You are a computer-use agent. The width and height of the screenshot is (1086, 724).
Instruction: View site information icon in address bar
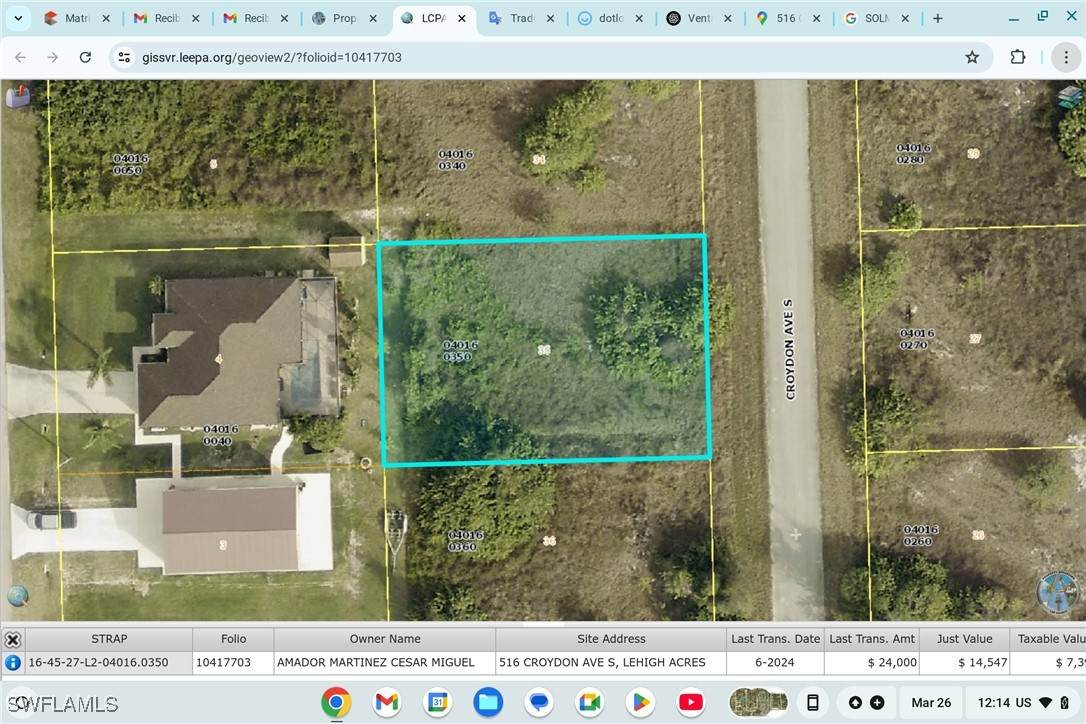point(124,57)
